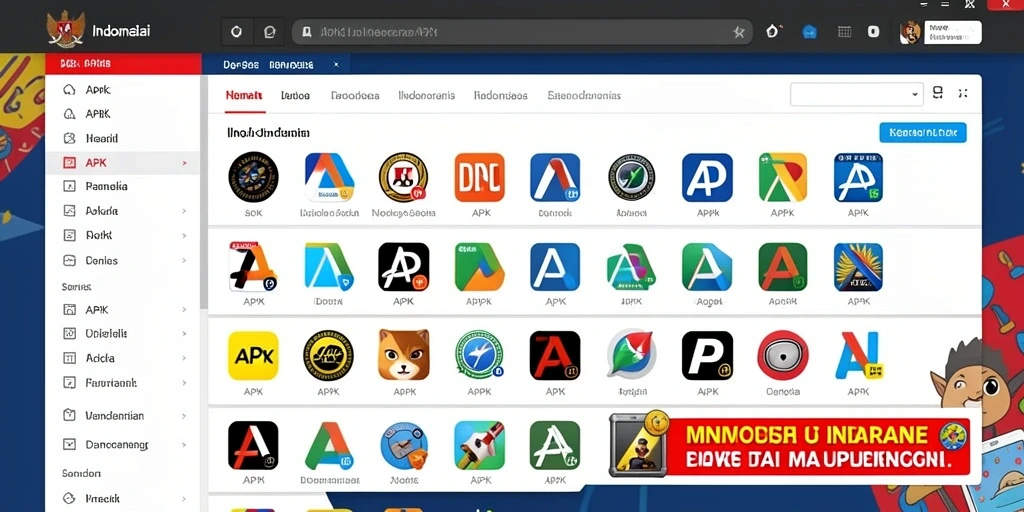Click the four-dot icon right of dropdown

(x=963, y=93)
